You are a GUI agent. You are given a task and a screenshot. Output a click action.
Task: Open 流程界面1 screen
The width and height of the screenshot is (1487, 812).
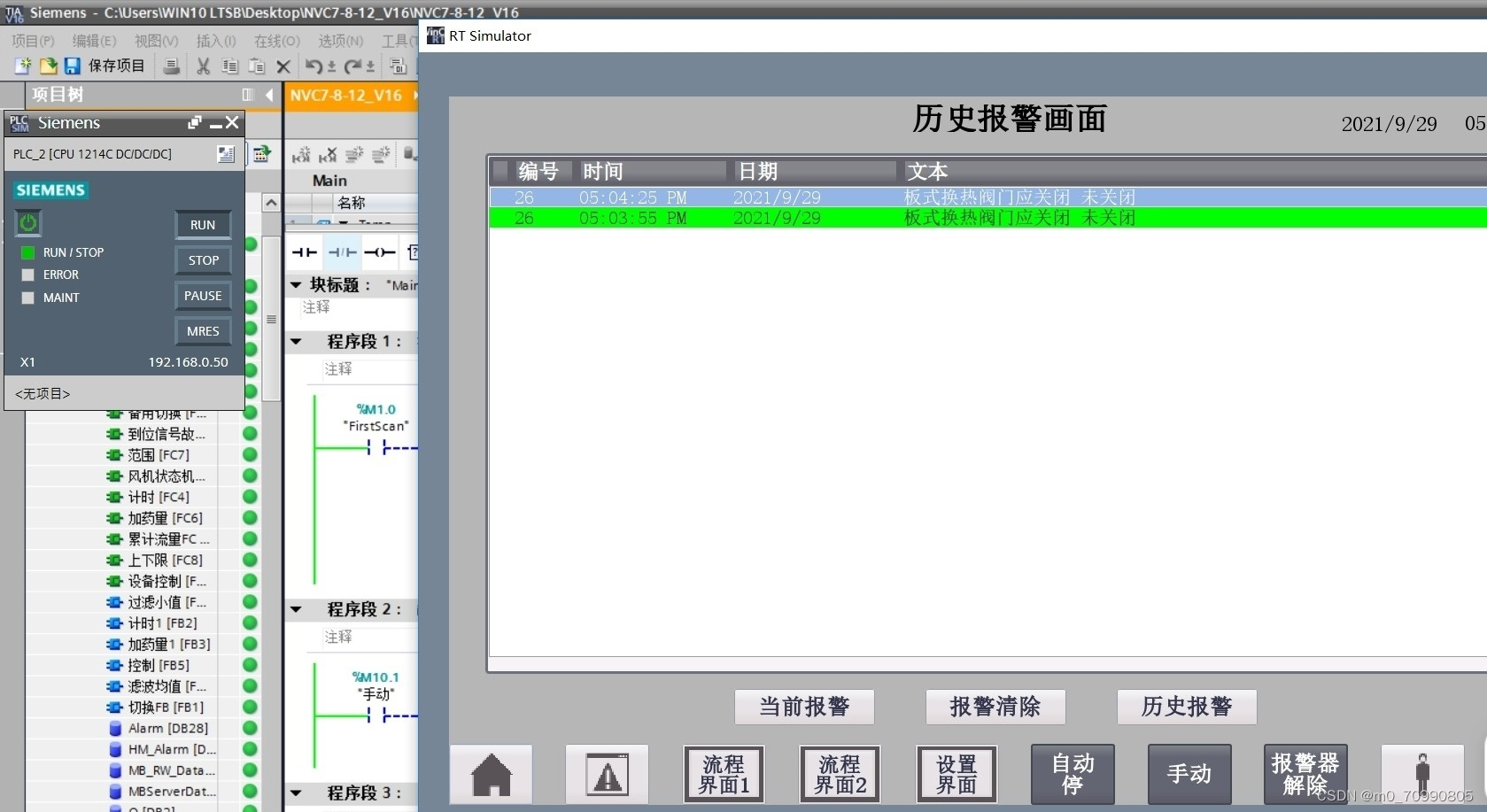[x=724, y=775]
